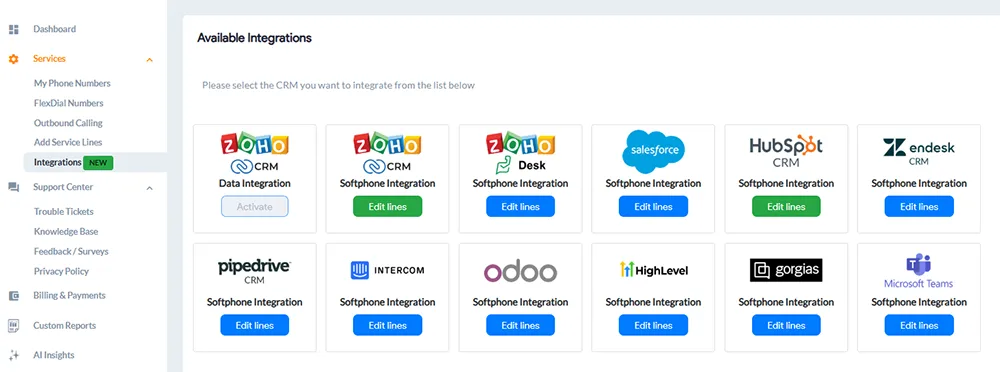Click Edit lines under Microsoft Teams

[x=919, y=325]
